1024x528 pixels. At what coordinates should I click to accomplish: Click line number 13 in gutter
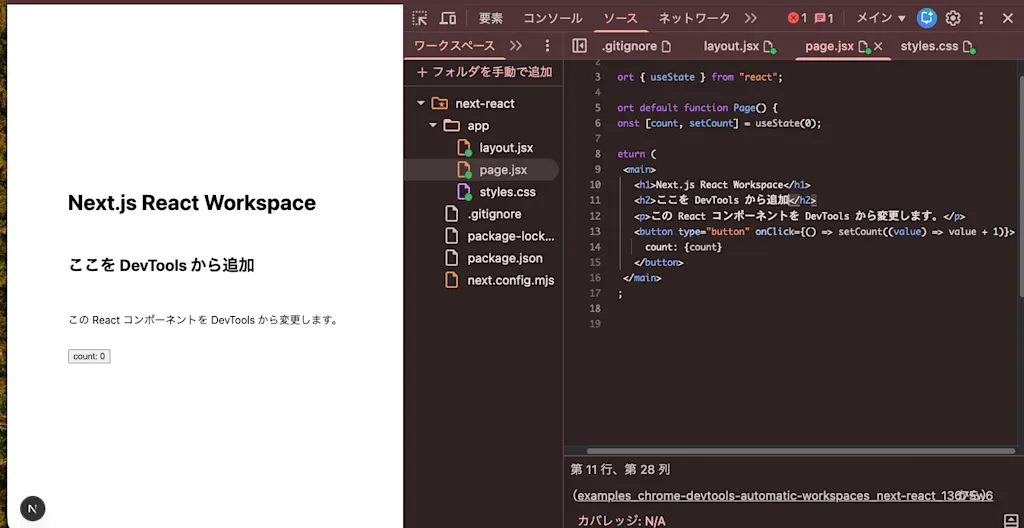tap(594, 231)
